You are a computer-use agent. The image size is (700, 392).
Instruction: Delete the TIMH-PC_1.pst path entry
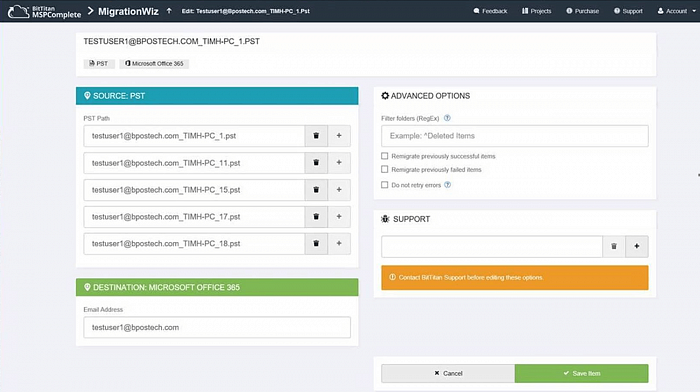pos(316,136)
